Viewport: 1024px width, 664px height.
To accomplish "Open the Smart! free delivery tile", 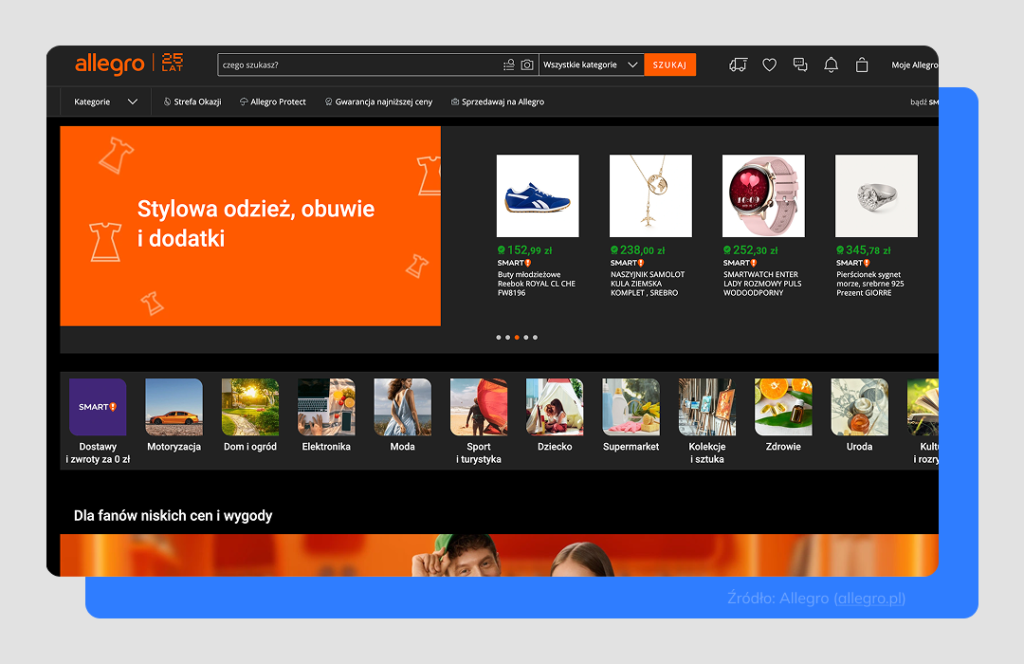I will (98, 408).
